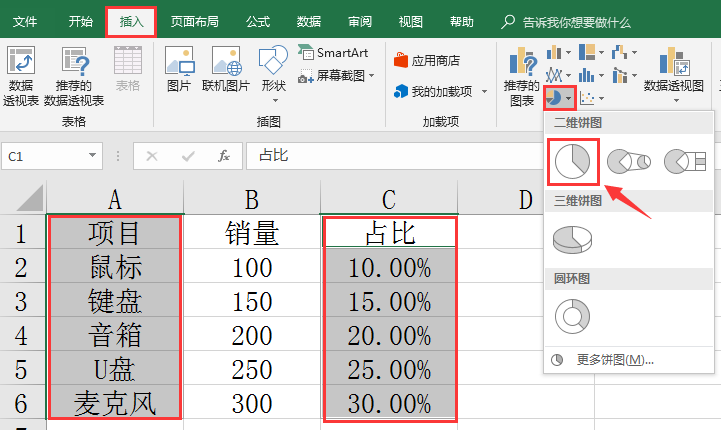
Task: Click the line chart icon
Action: 554,75
